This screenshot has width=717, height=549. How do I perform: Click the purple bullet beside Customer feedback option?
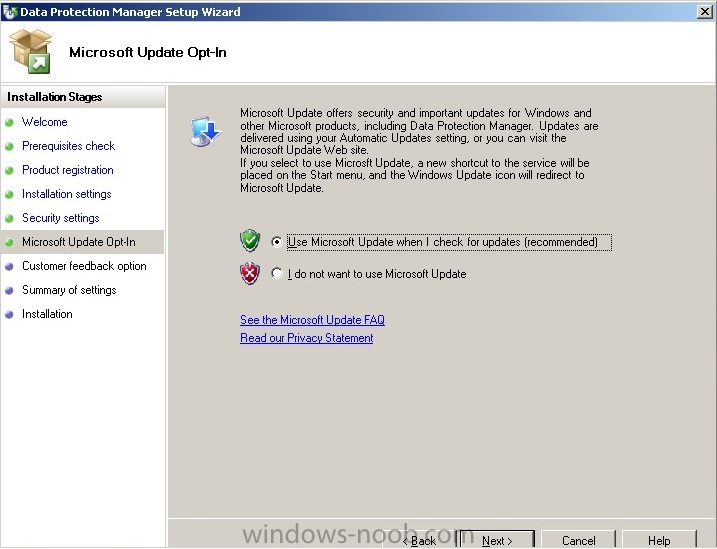coord(9,267)
